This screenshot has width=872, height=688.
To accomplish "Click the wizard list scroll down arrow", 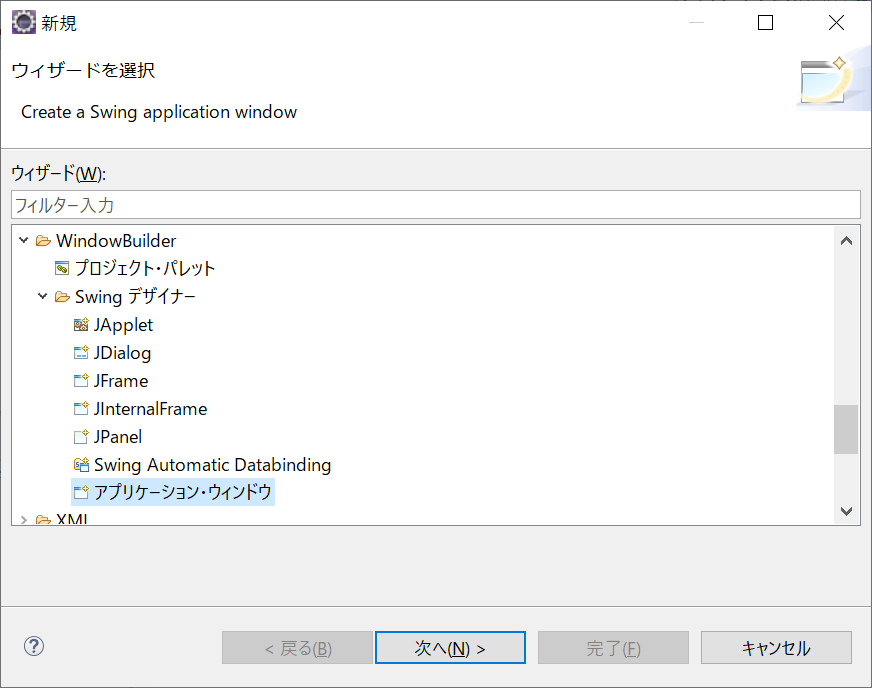I will tap(846, 511).
